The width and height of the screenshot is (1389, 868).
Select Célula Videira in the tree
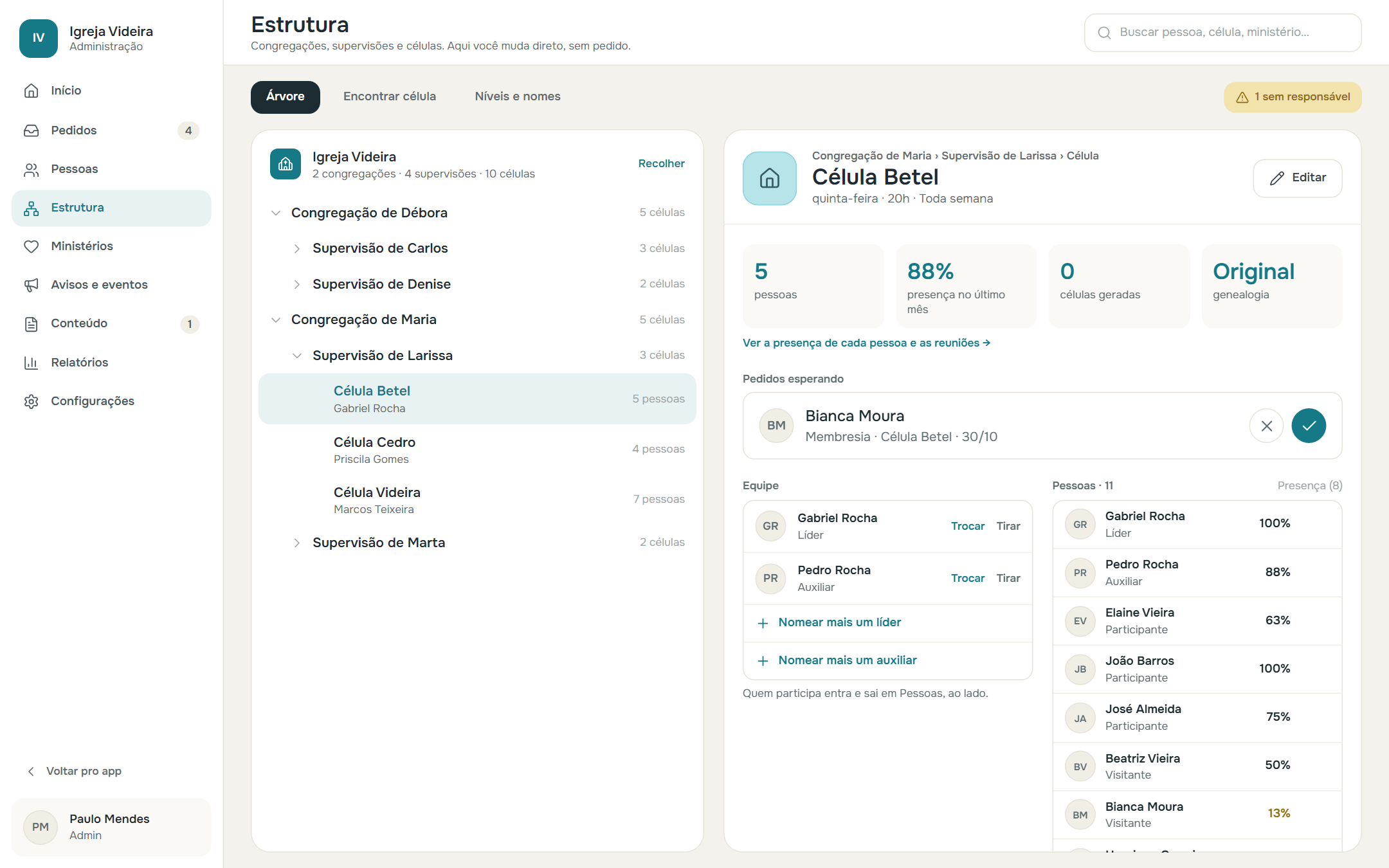[477, 500]
